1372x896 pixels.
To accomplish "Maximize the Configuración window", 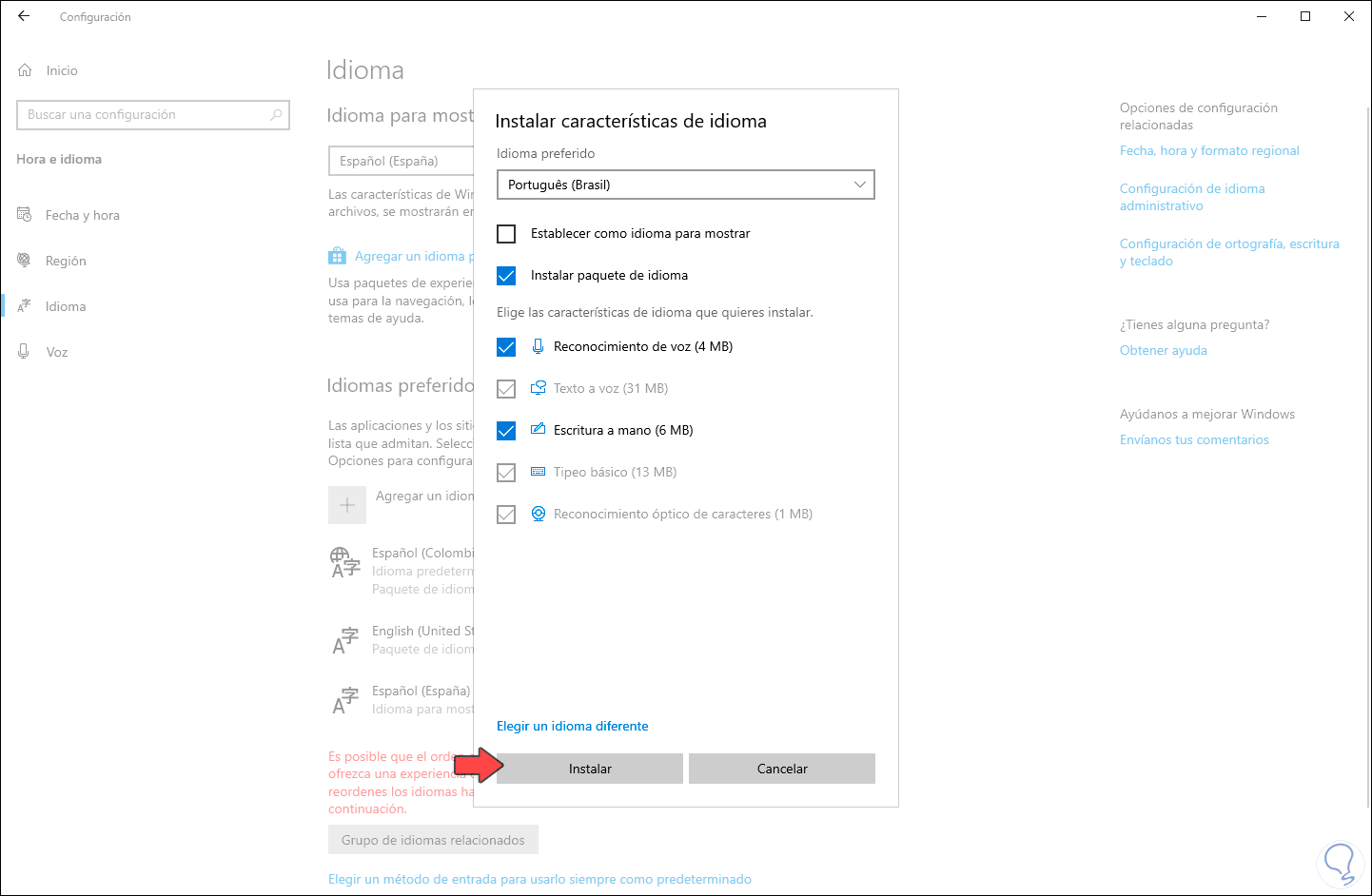I will click(x=1305, y=16).
